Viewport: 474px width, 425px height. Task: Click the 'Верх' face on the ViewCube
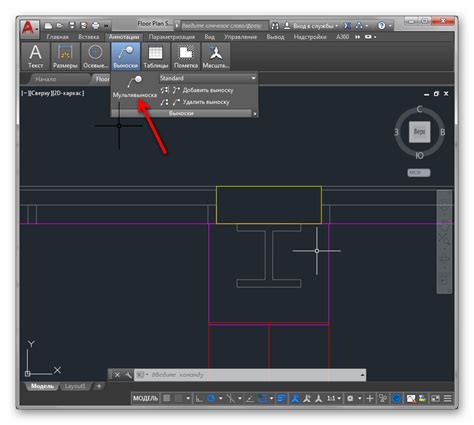(420, 132)
